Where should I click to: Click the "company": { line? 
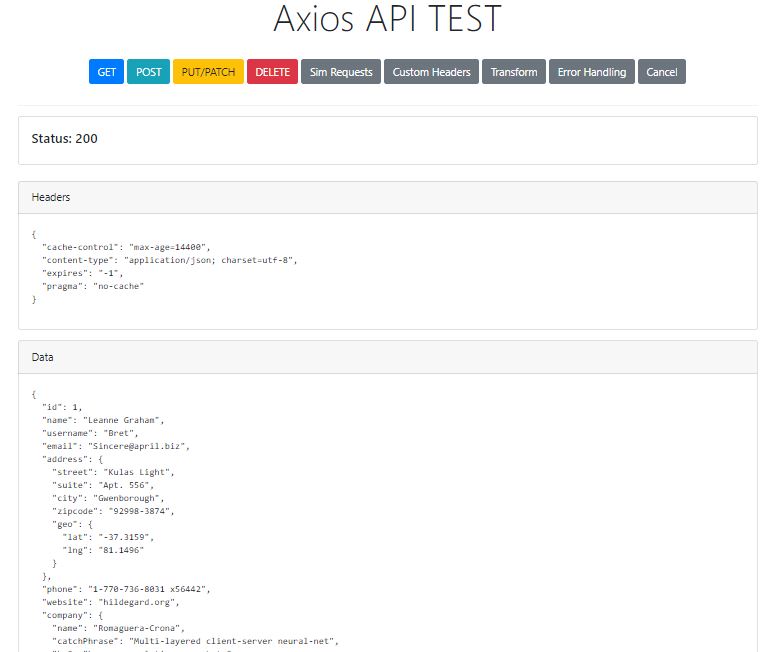coord(73,615)
